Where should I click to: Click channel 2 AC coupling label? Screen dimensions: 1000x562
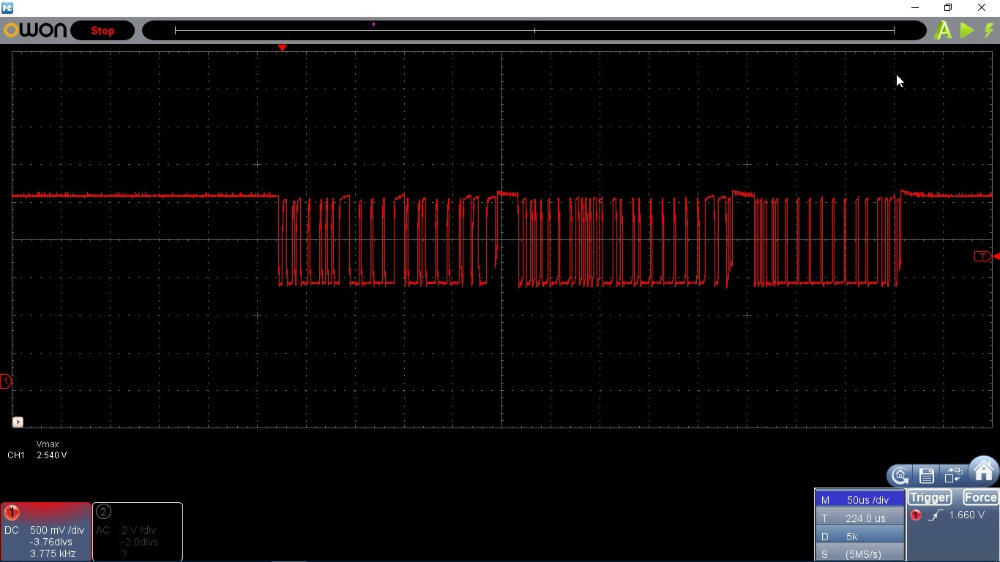point(103,530)
